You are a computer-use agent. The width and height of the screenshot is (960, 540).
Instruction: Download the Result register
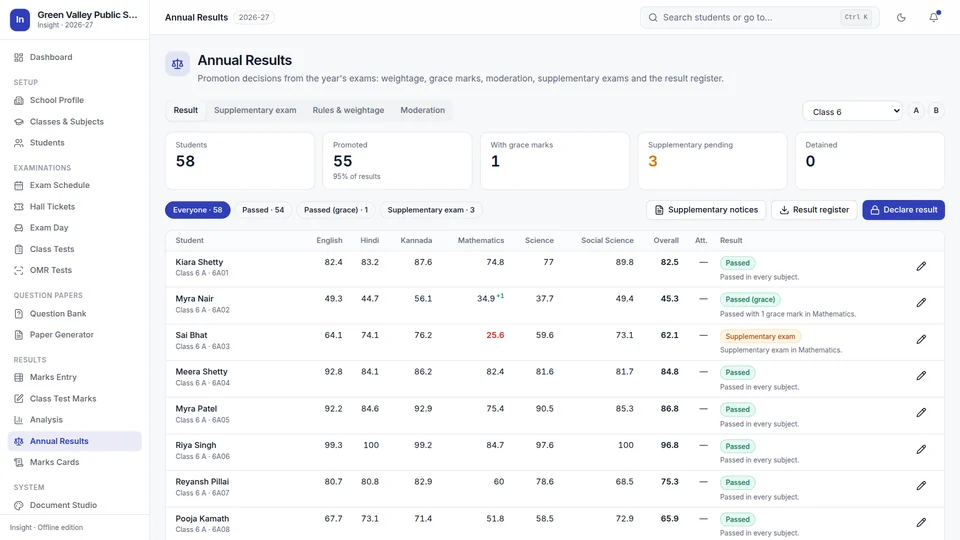click(x=814, y=210)
